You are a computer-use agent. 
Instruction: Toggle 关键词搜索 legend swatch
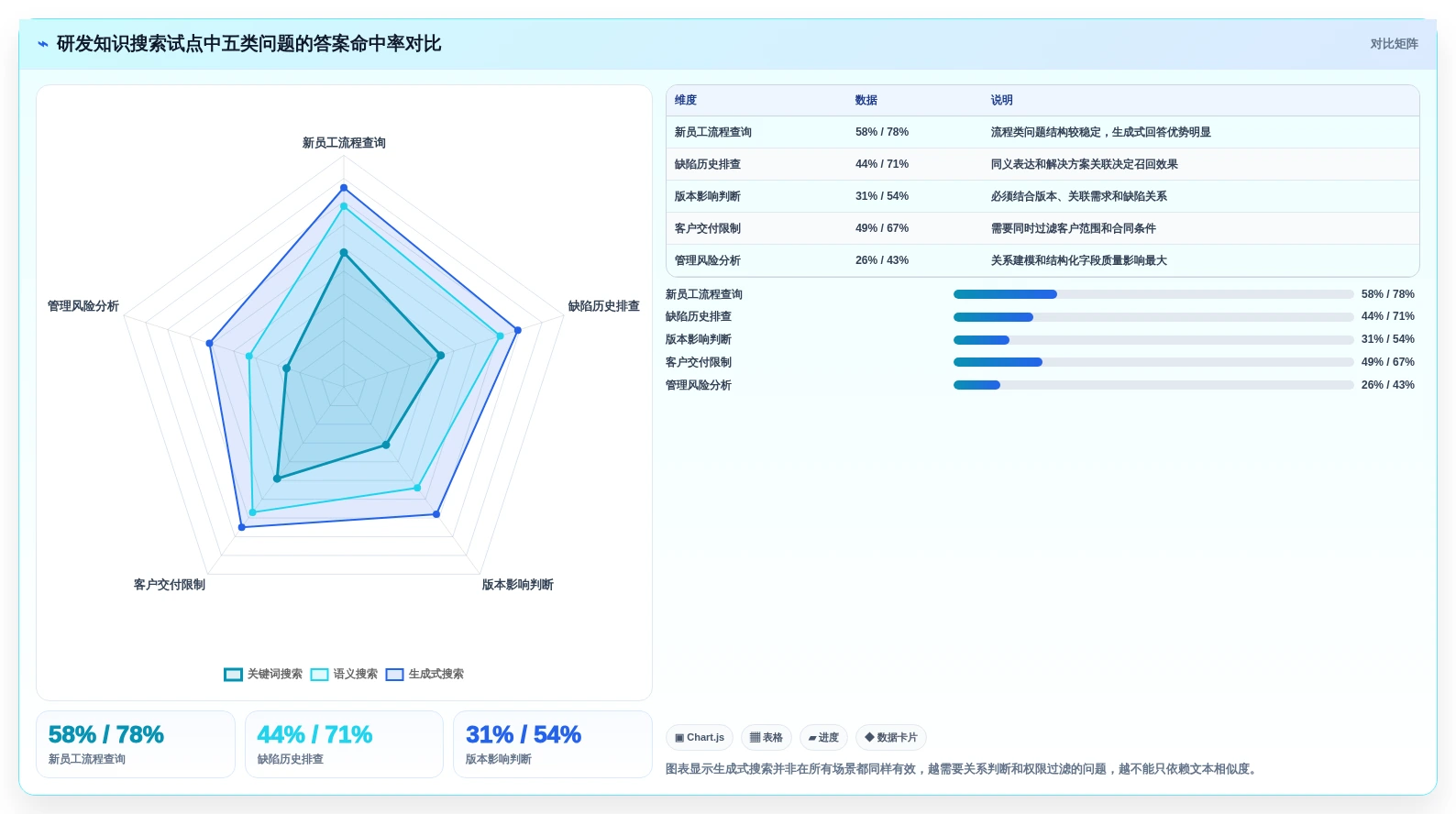[x=233, y=675]
